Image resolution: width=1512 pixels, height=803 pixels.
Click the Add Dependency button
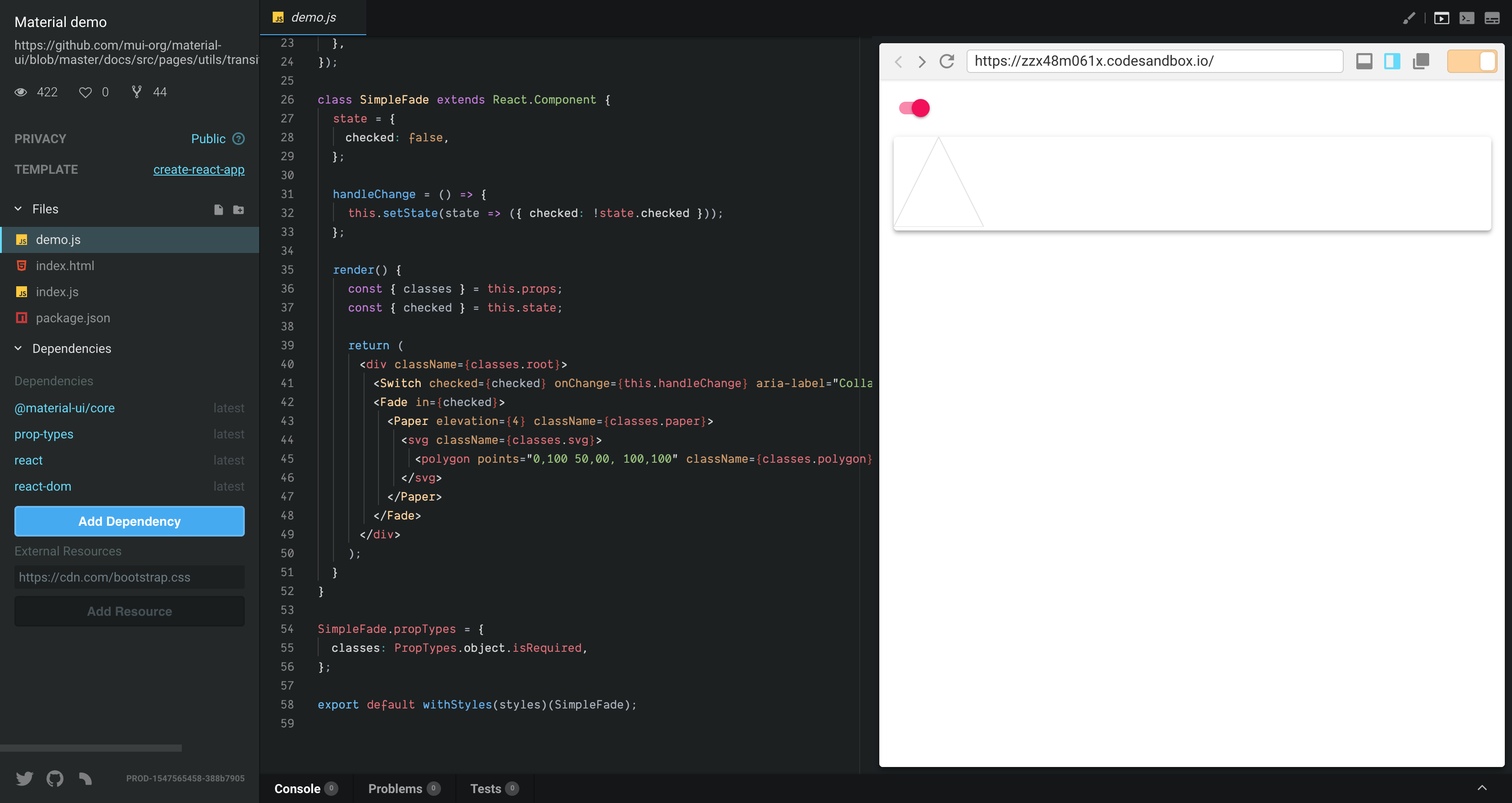(129, 521)
